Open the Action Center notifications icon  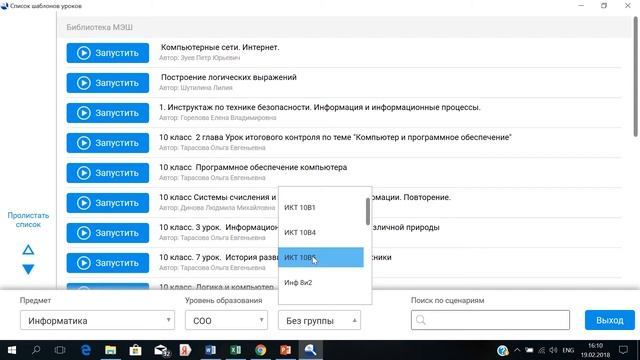pyautogui.click(x=623, y=350)
